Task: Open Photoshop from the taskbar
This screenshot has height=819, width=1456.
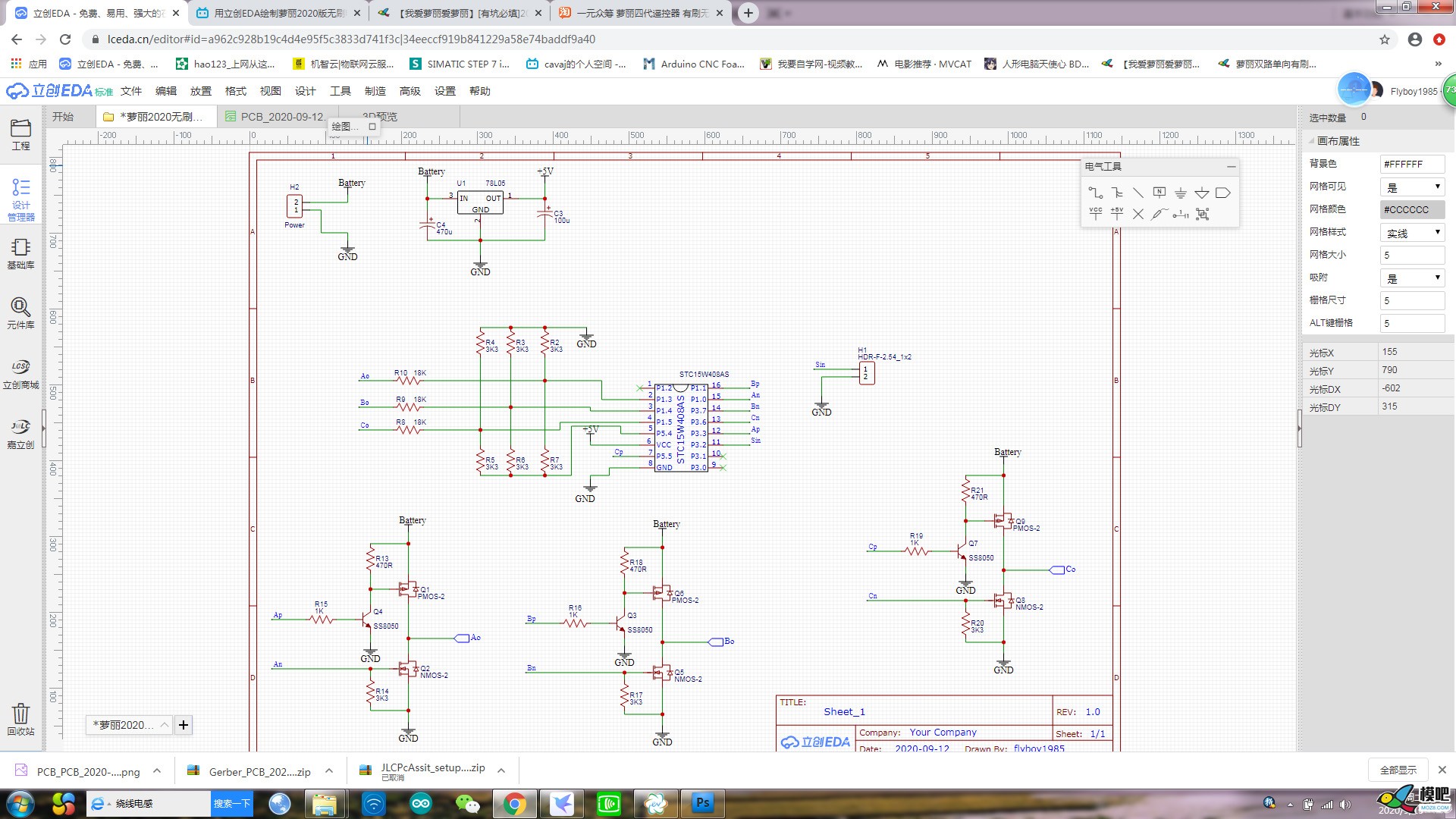Action: (703, 803)
